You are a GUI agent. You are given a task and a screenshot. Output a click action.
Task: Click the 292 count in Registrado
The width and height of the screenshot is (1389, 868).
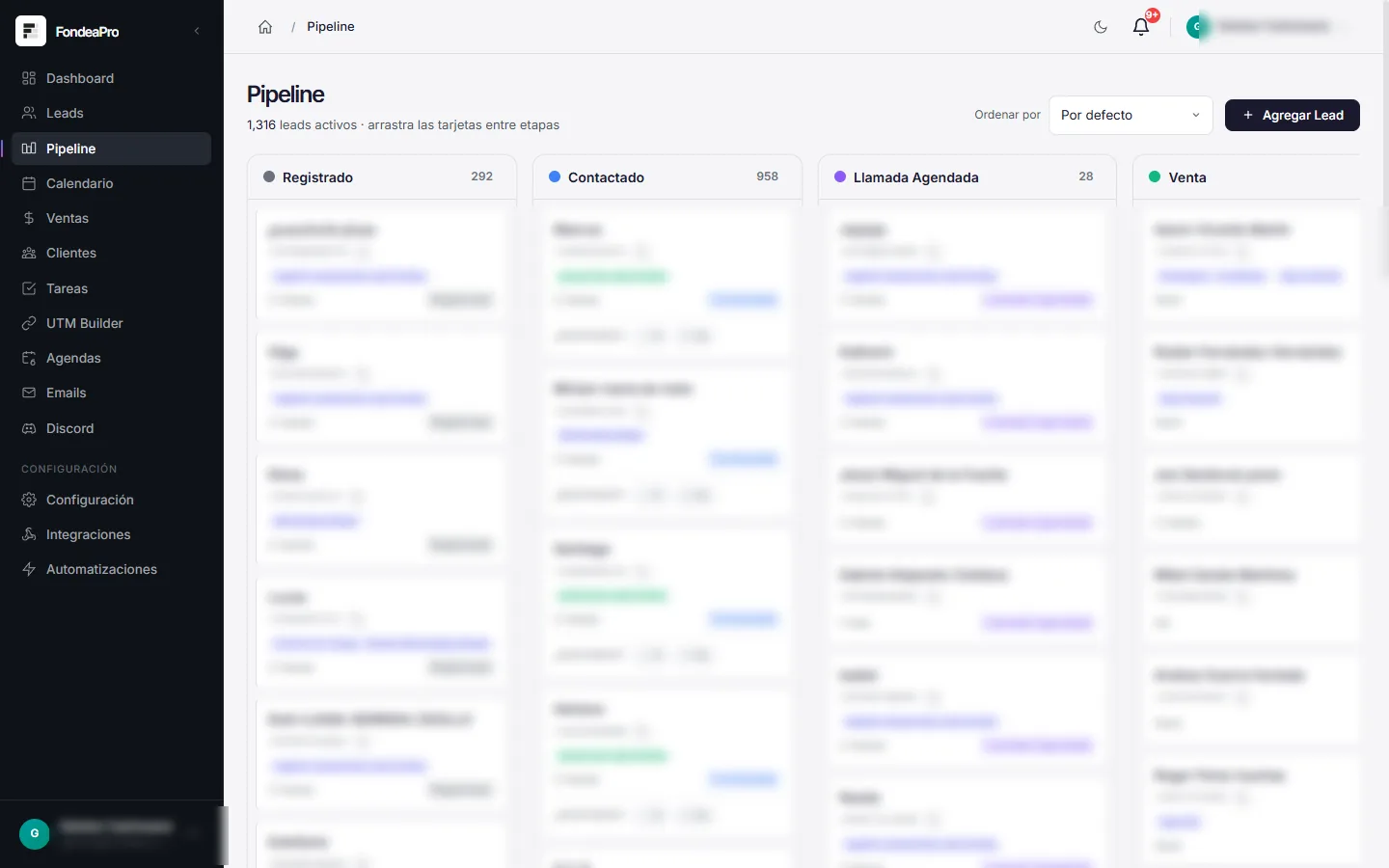coord(482,176)
